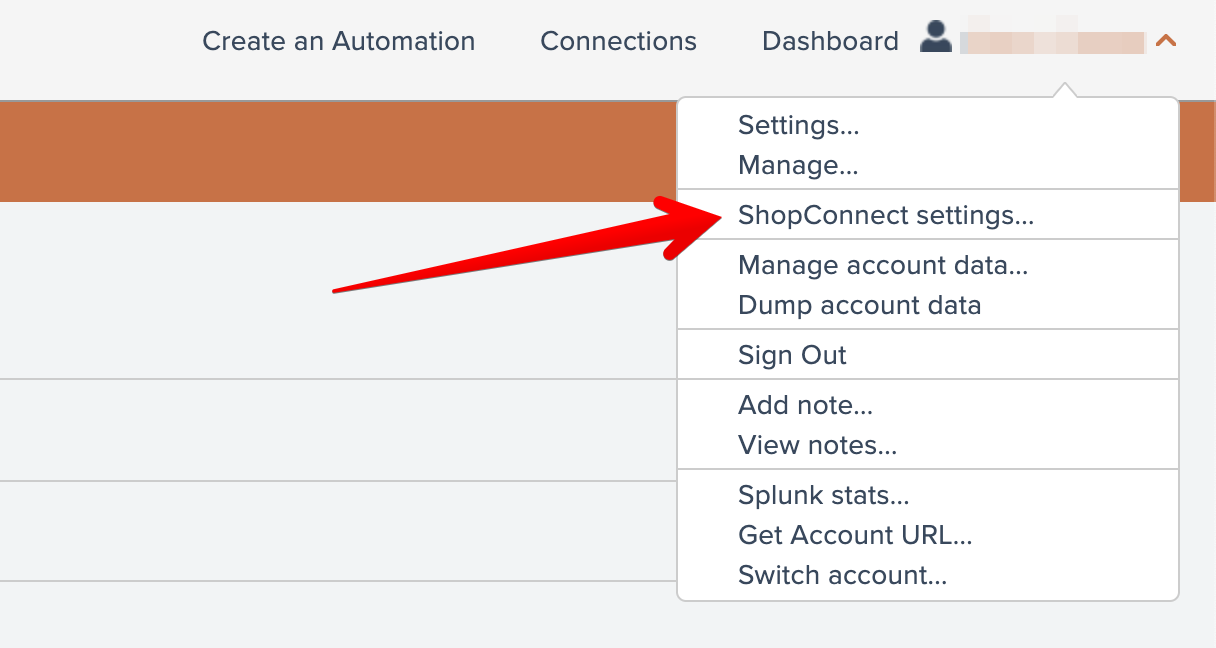Go to the Connections page

tap(618, 41)
